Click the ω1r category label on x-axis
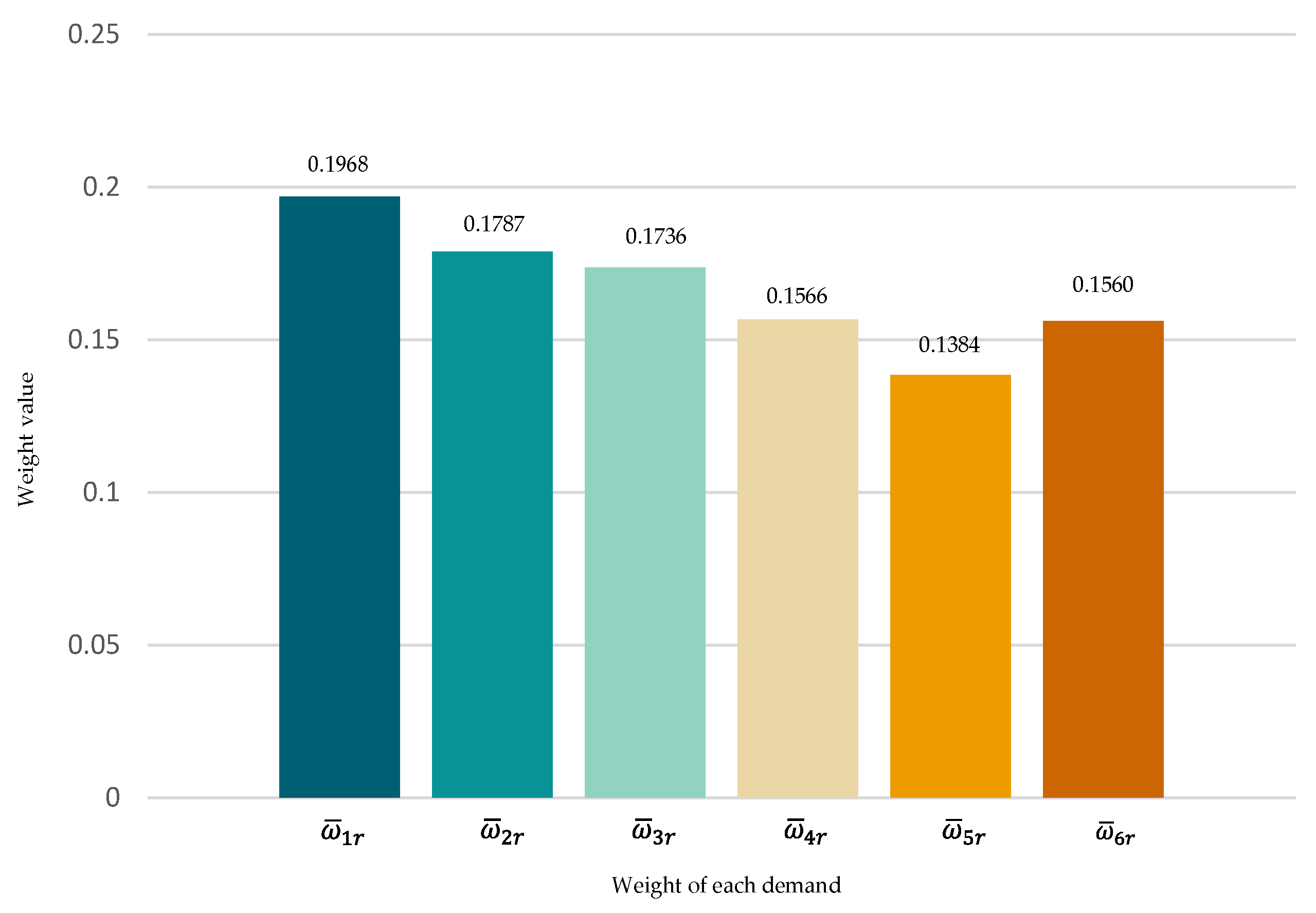 (x=342, y=833)
